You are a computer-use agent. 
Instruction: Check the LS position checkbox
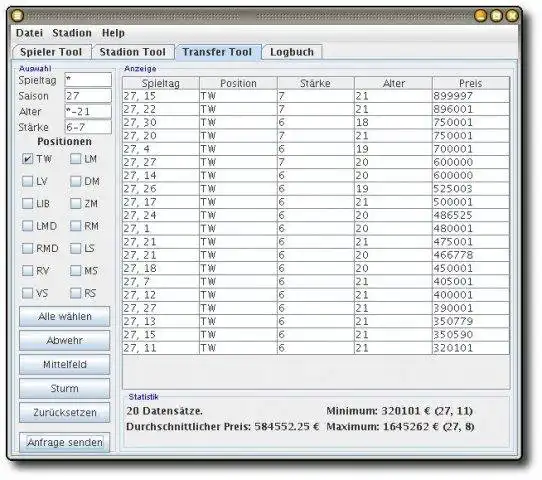pyautogui.click(x=75, y=248)
